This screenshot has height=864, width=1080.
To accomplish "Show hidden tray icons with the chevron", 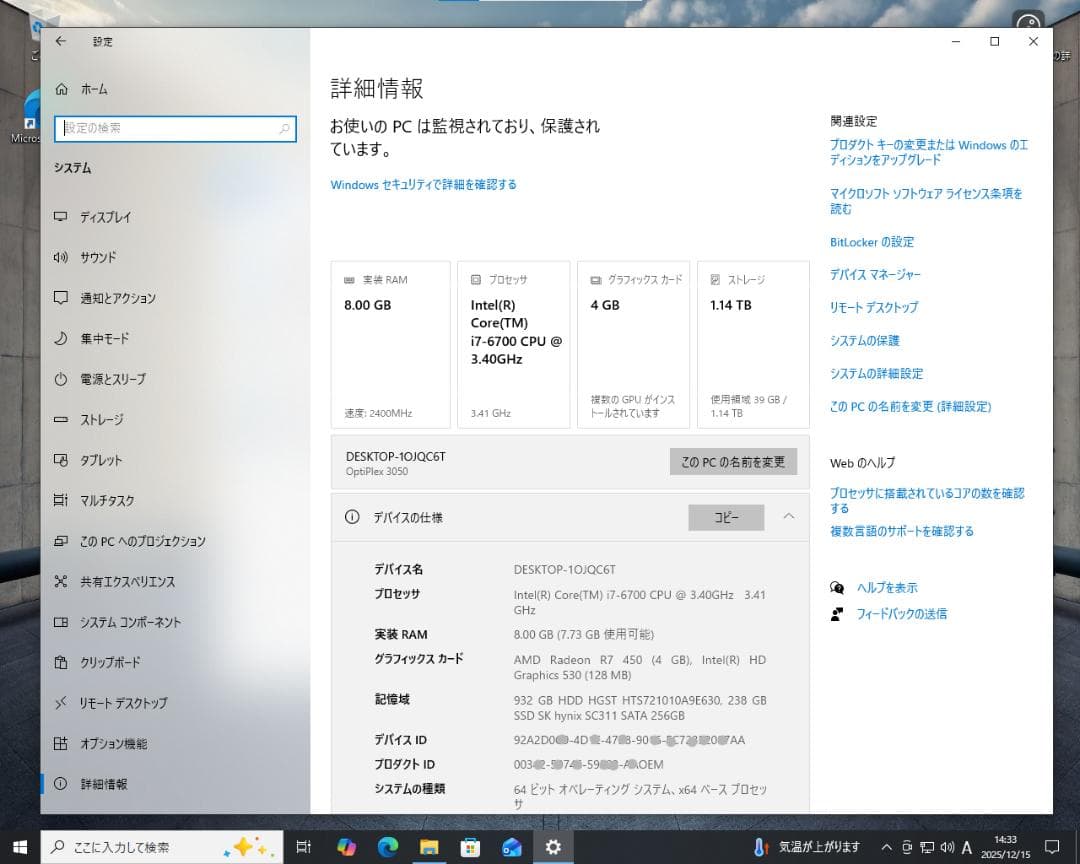I will 886,846.
